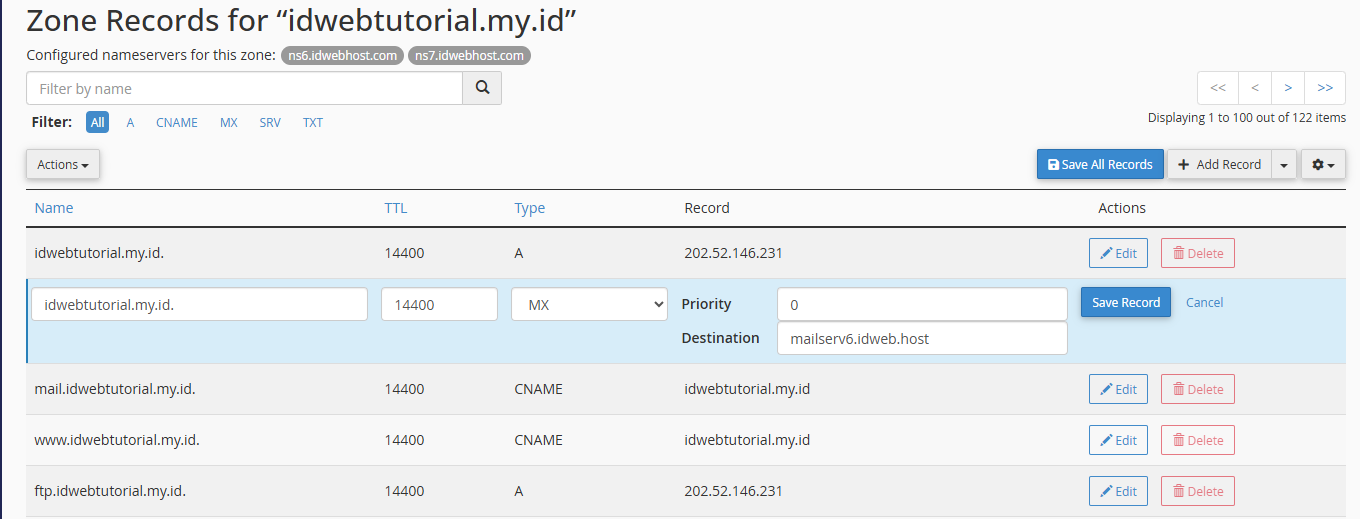
Task: Go to next page with > button
Action: pyautogui.click(x=1288, y=88)
